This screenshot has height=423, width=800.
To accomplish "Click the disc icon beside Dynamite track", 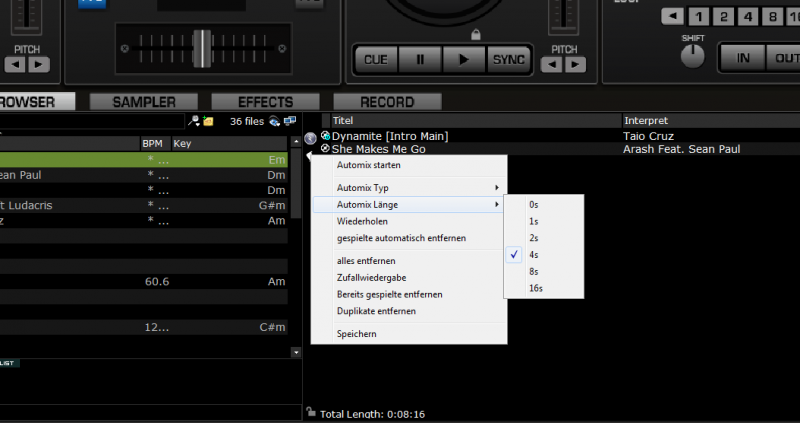I will tap(325, 135).
